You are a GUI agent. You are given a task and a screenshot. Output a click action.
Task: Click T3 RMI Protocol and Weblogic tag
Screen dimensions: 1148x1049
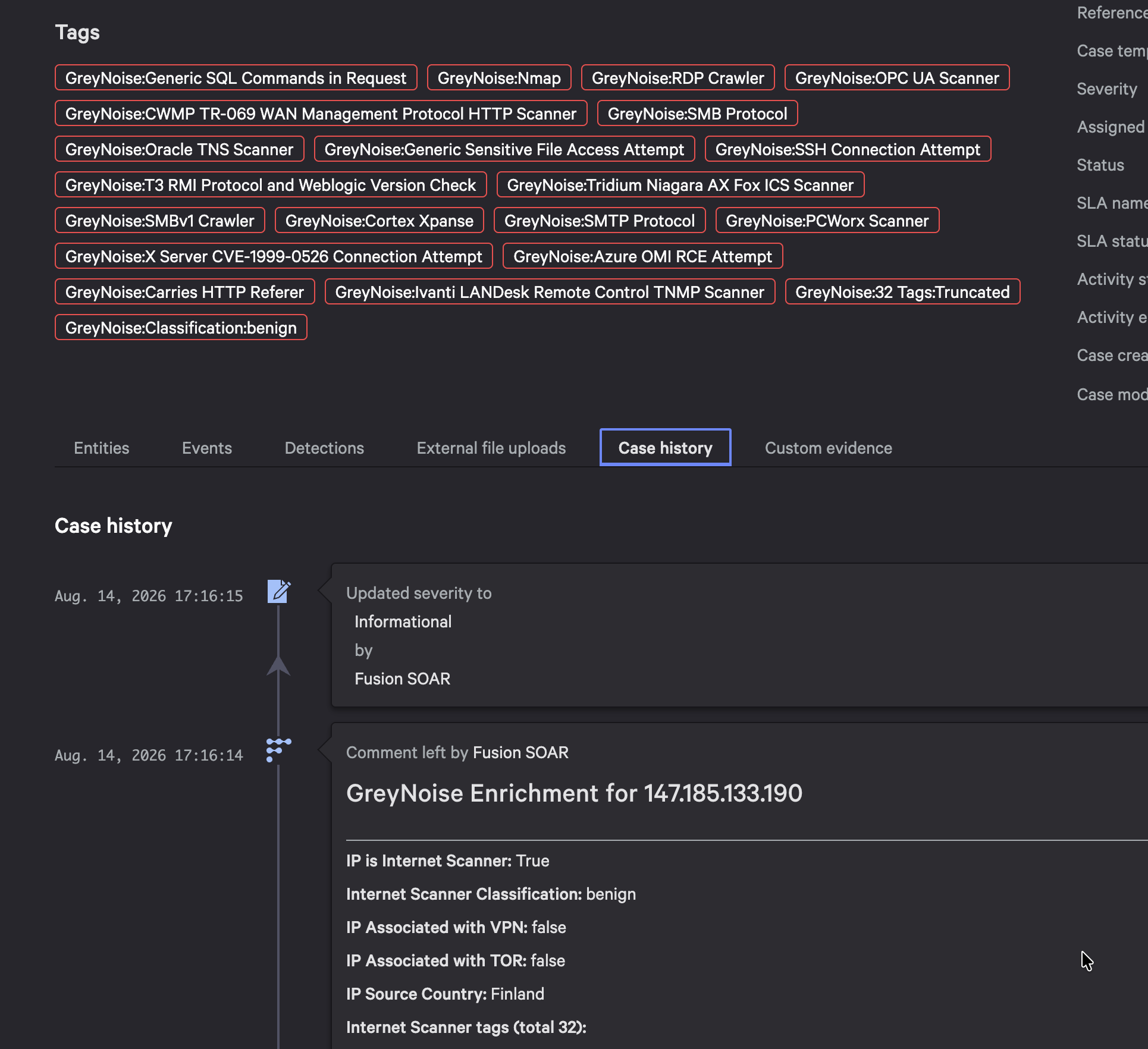click(271, 185)
